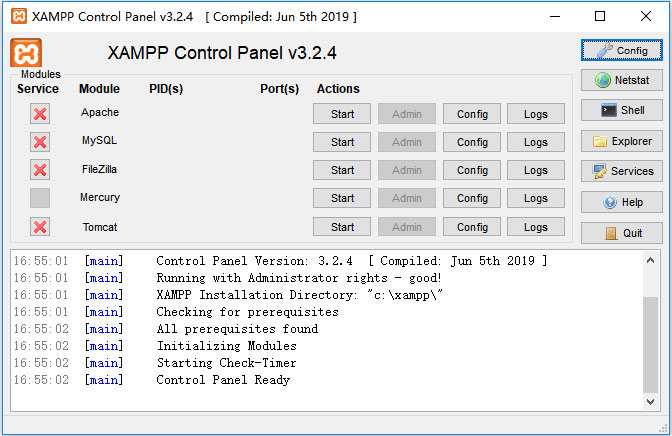Select 'Running with Administrator rights' log line
The image size is (672, 436).
pos(299,278)
